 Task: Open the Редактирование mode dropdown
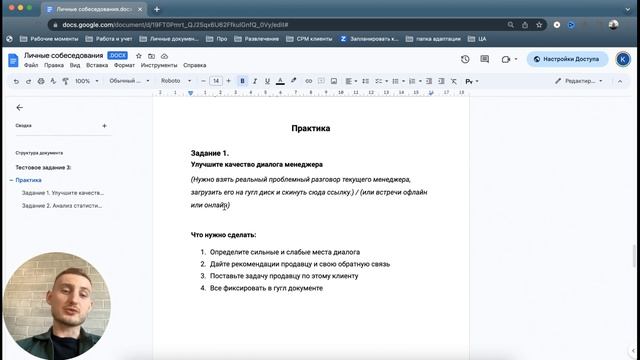click(x=578, y=81)
